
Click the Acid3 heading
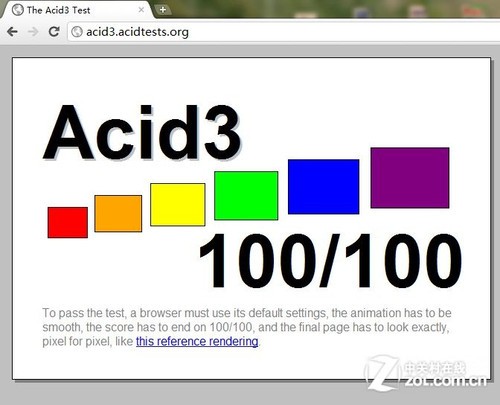pyautogui.click(x=142, y=132)
